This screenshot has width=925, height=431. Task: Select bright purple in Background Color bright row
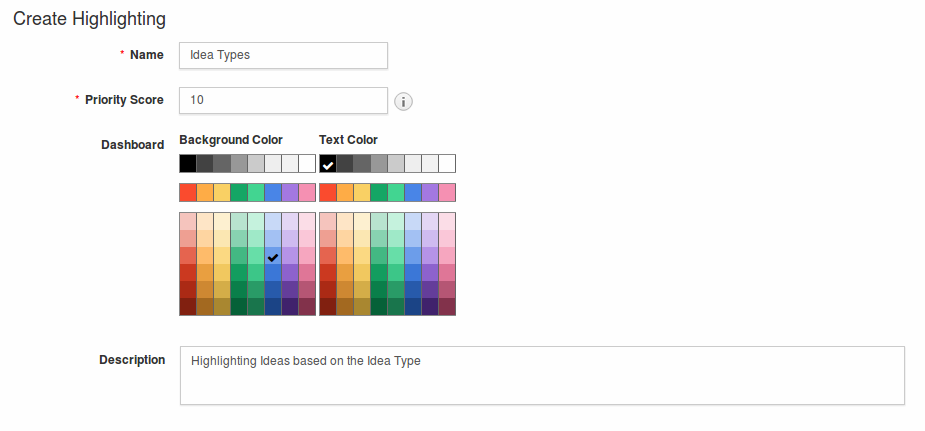[290, 192]
